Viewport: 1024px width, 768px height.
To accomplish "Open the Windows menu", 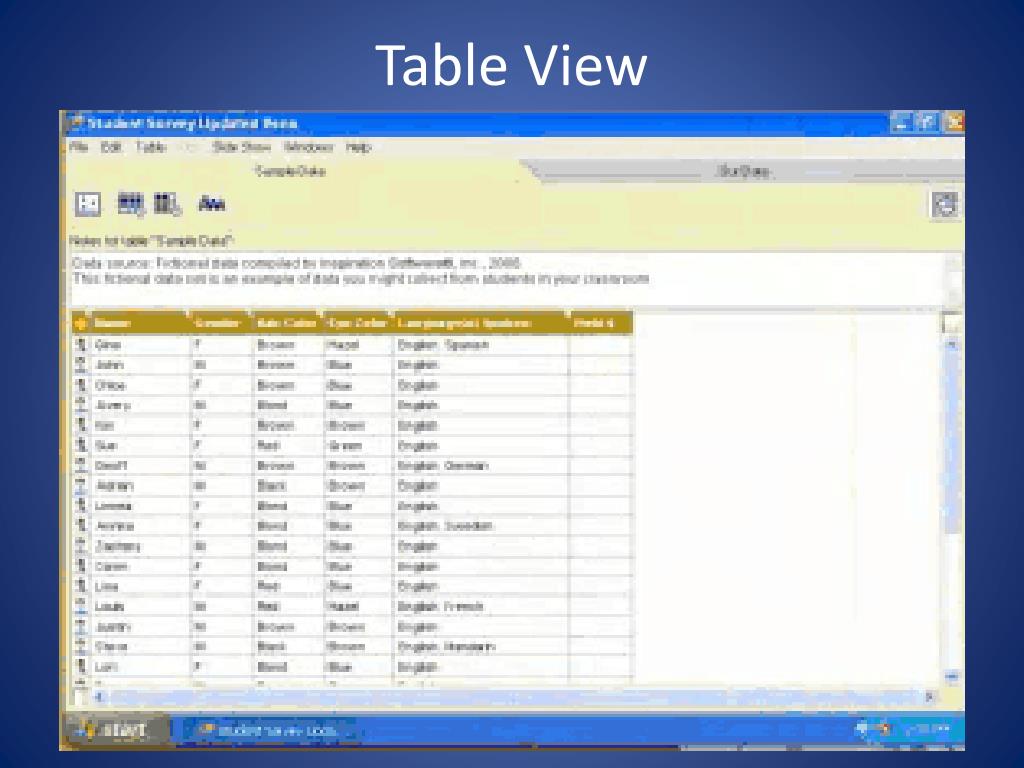I will 308,147.
